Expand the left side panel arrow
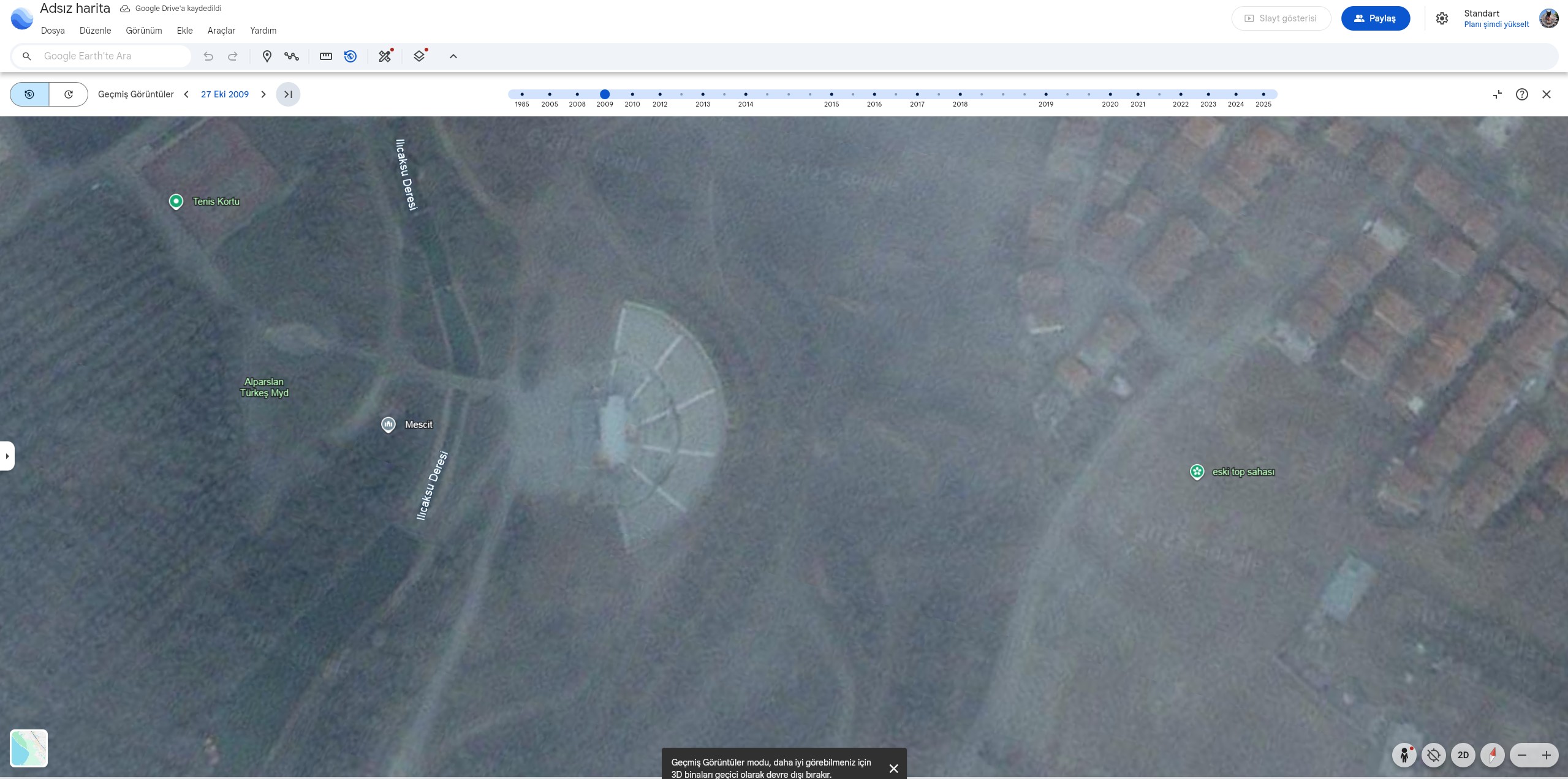 [7, 456]
